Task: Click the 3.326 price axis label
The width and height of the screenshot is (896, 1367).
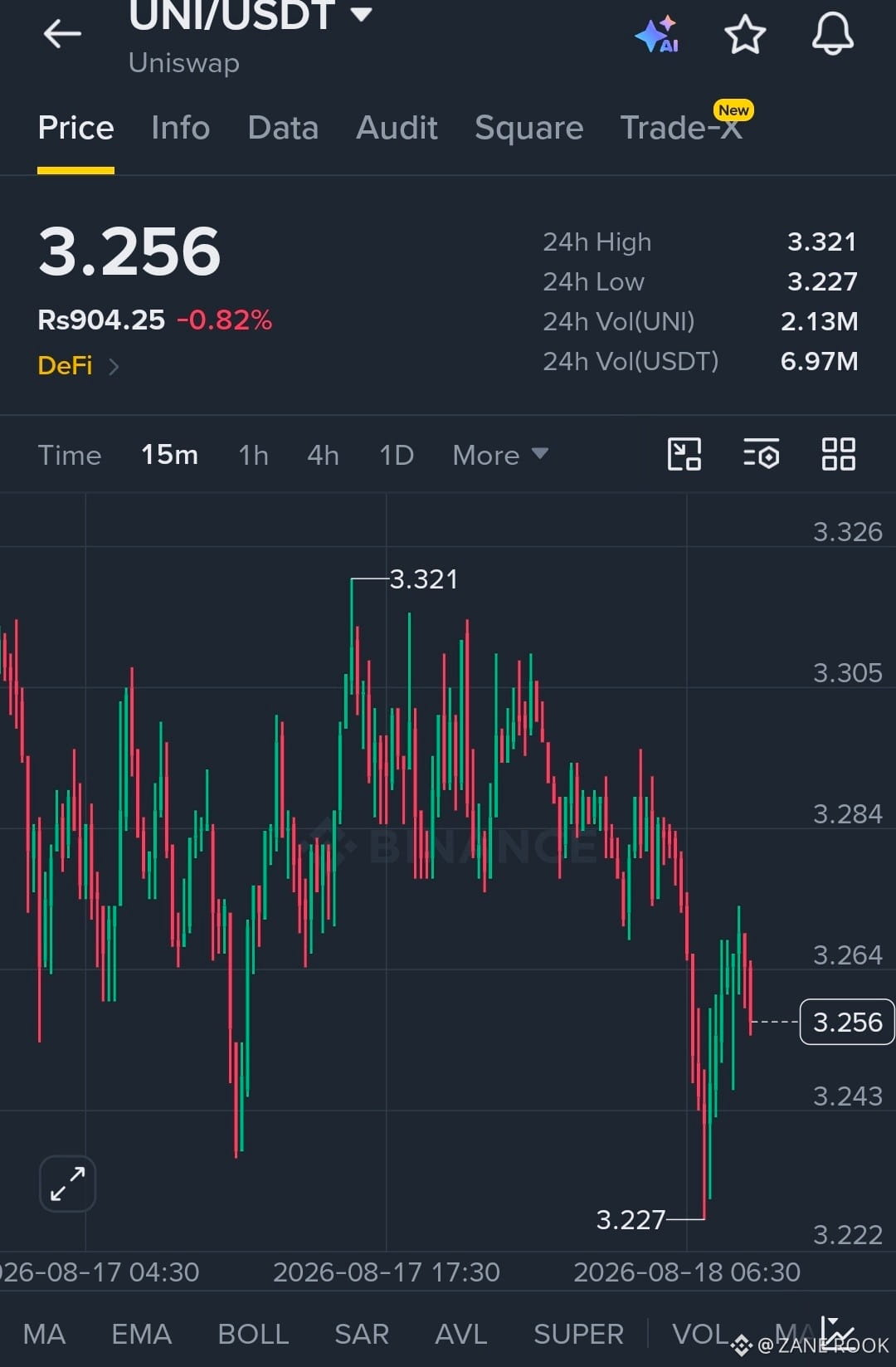Action: coord(847,531)
